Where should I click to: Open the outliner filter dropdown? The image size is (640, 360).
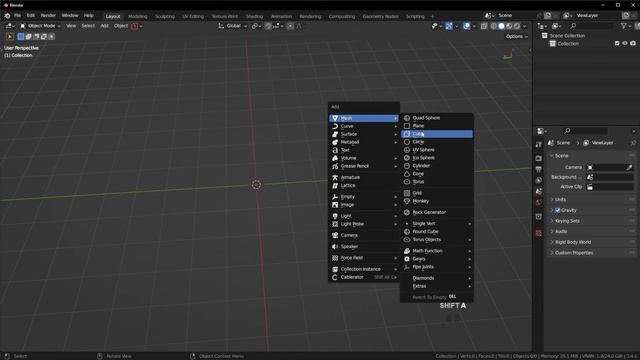pos(625,26)
